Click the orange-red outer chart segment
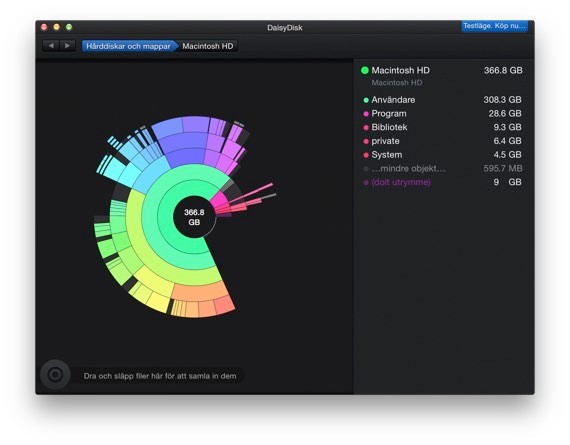 [224, 305]
